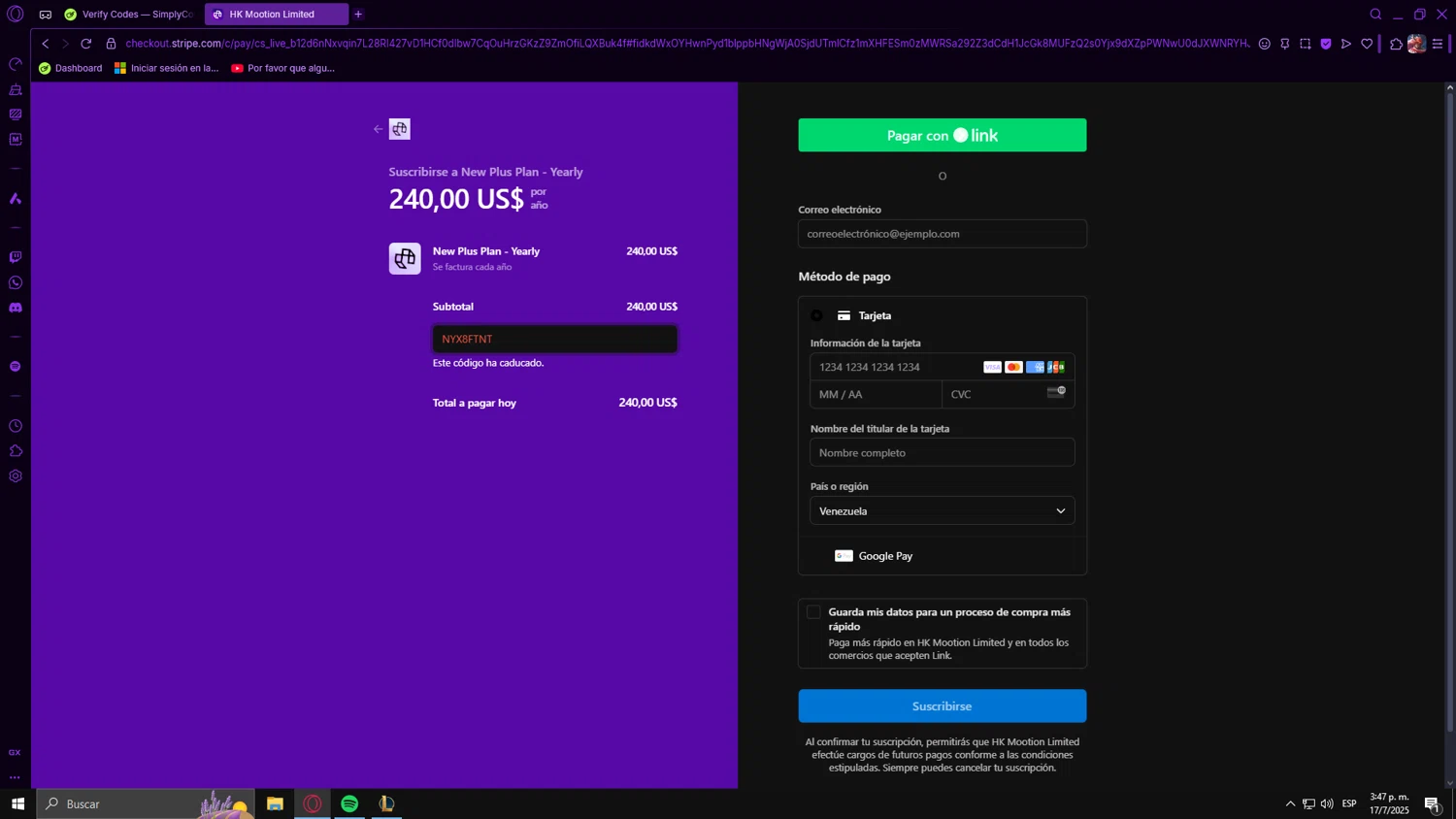Open 'Por favor que algu...' YouTube bookmark
The image size is (1456, 819).
tap(282, 68)
